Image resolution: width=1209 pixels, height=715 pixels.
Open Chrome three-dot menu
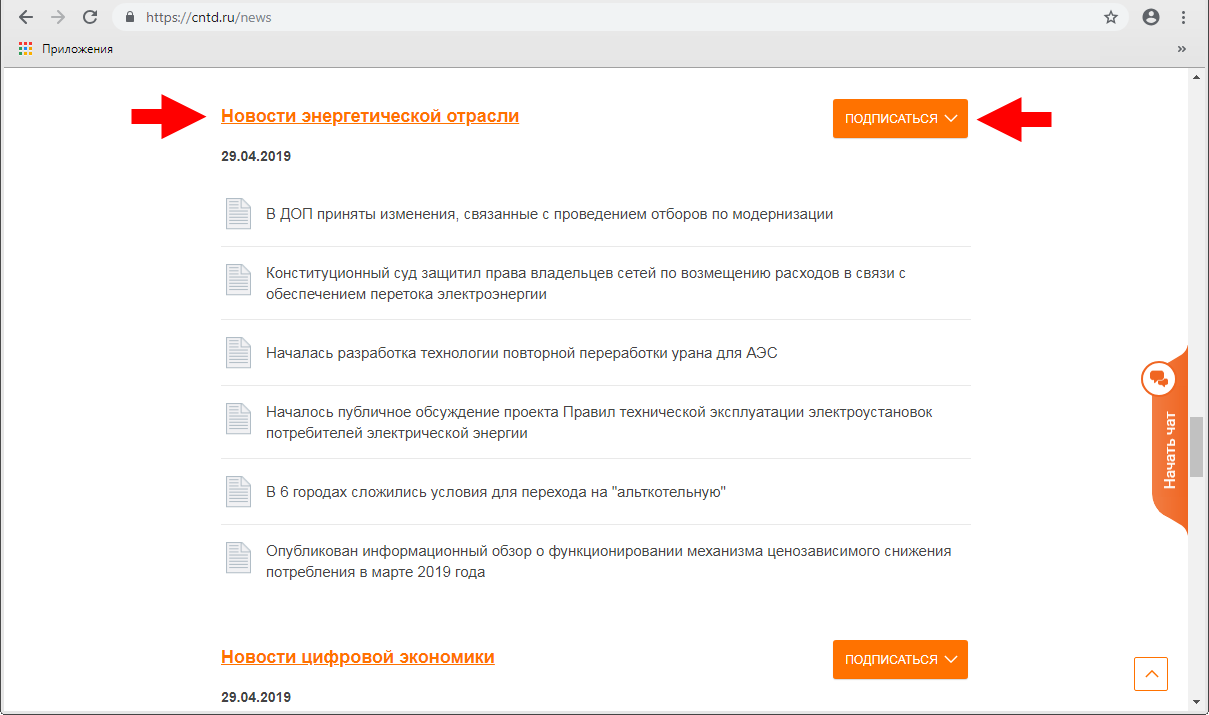(x=1184, y=17)
